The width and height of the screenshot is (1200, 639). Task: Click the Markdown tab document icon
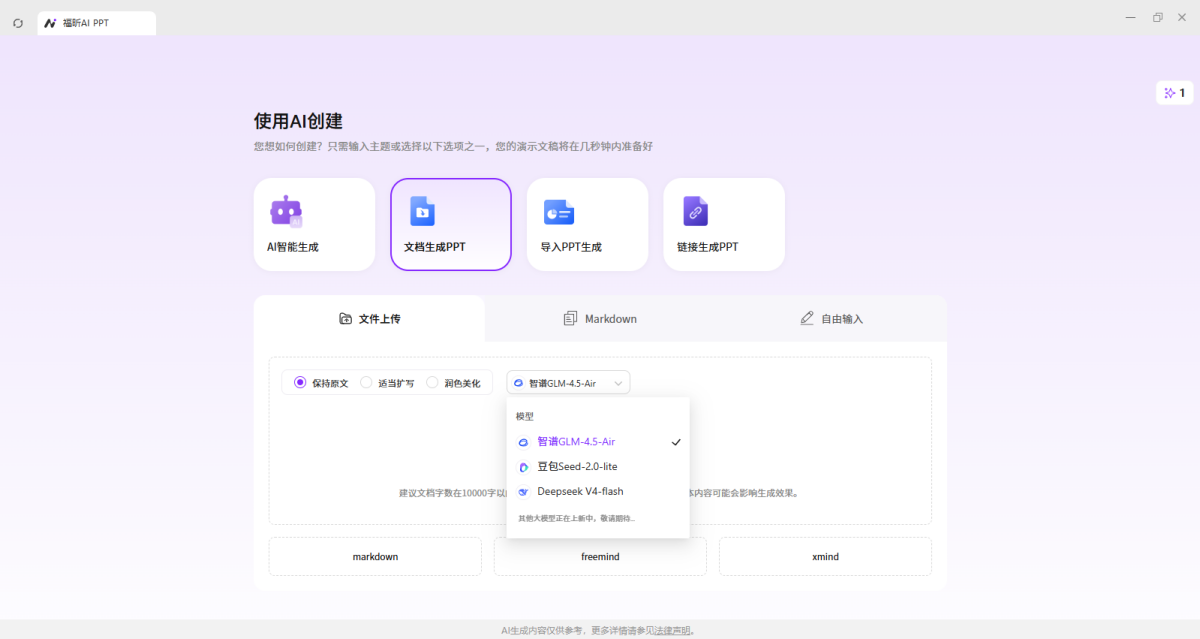point(571,319)
